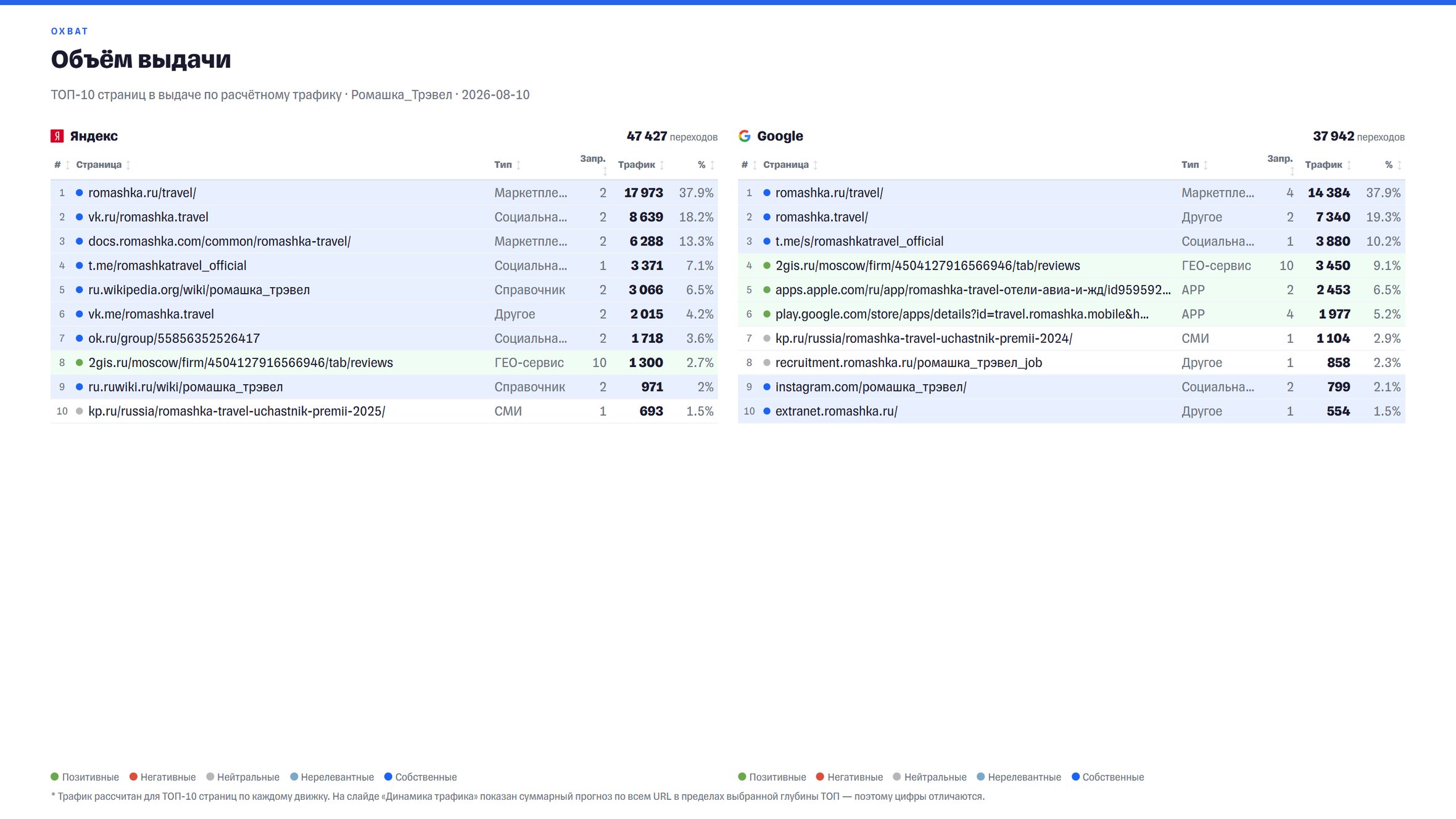Select Нерелевантные legend label under Яндекс table
The image size is (1456, 819).
coord(337,778)
